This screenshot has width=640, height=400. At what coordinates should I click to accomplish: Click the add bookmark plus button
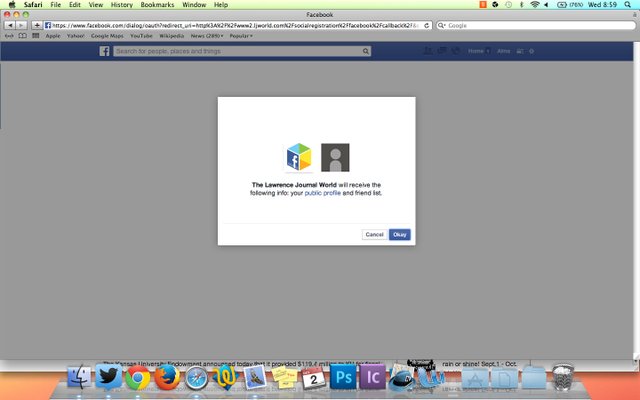(x=37, y=25)
